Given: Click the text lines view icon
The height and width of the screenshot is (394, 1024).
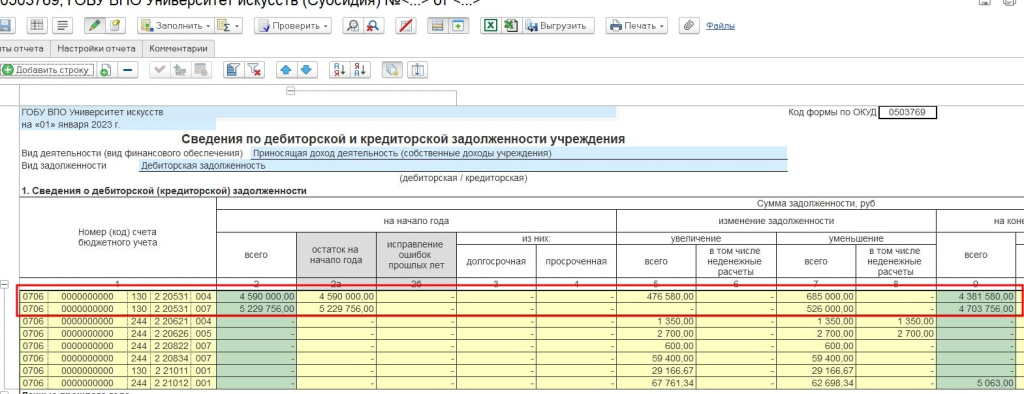Looking at the screenshot, I should 63,25.
